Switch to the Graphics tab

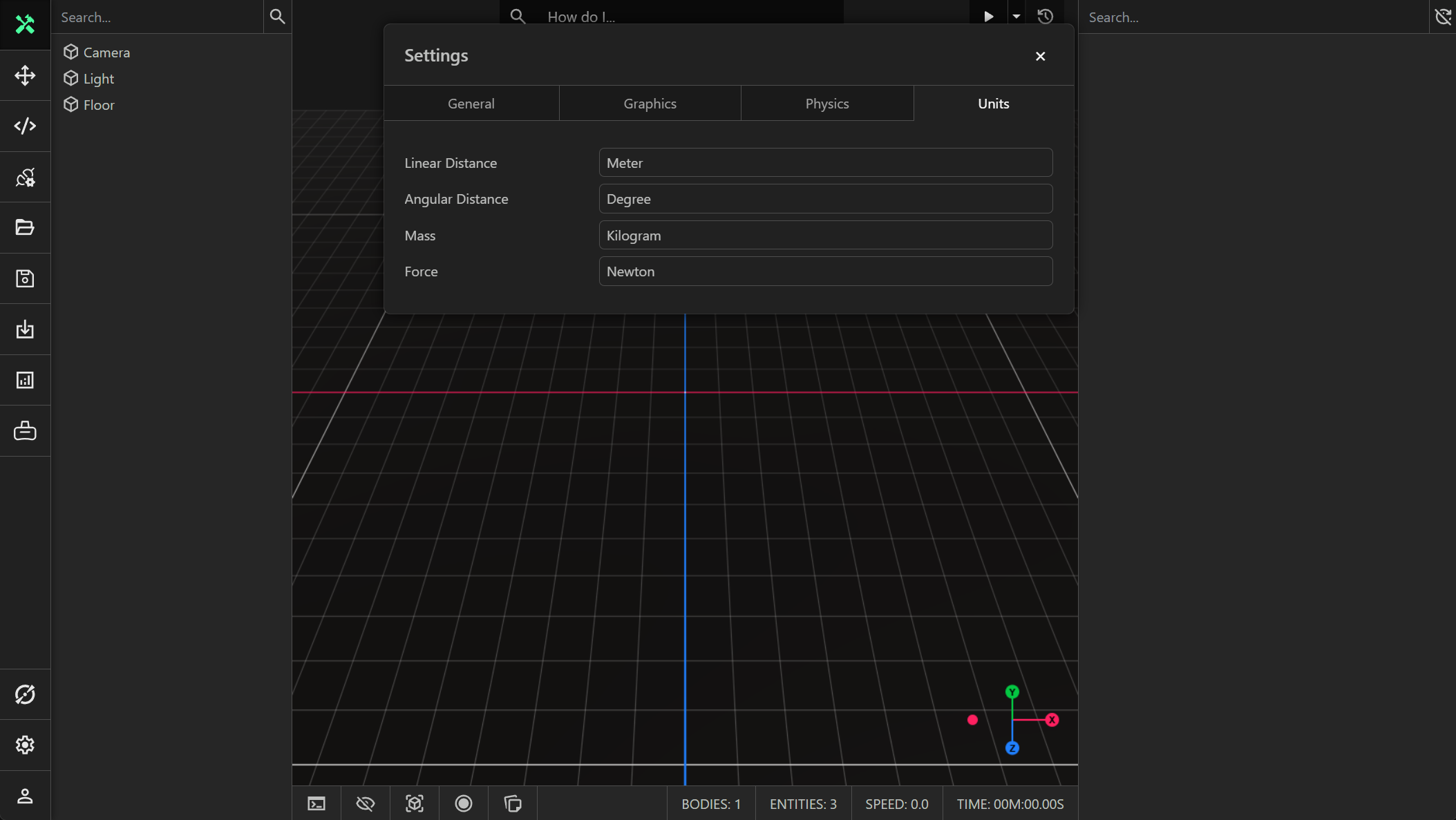[650, 104]
